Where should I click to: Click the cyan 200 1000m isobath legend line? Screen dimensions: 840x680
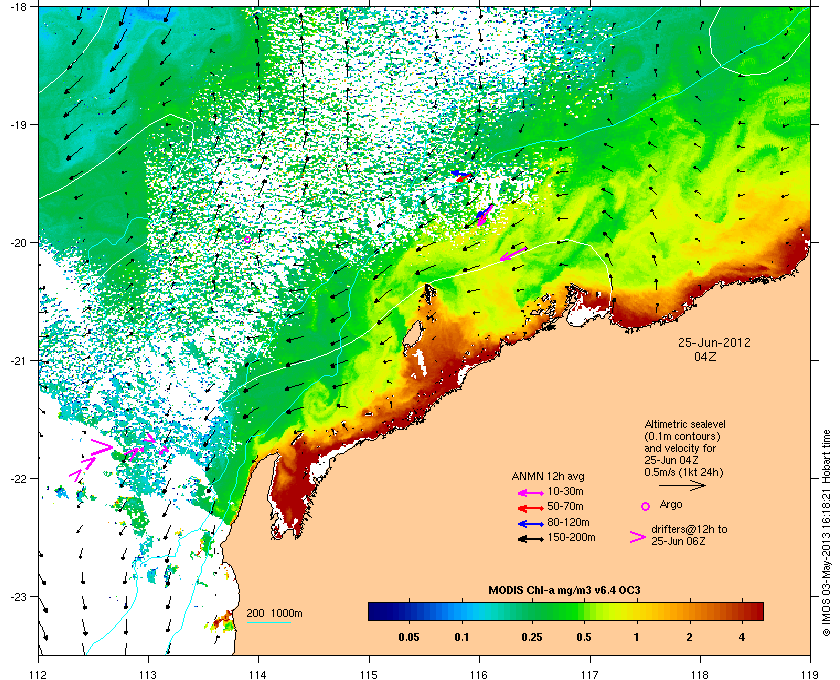coord(268,623)
